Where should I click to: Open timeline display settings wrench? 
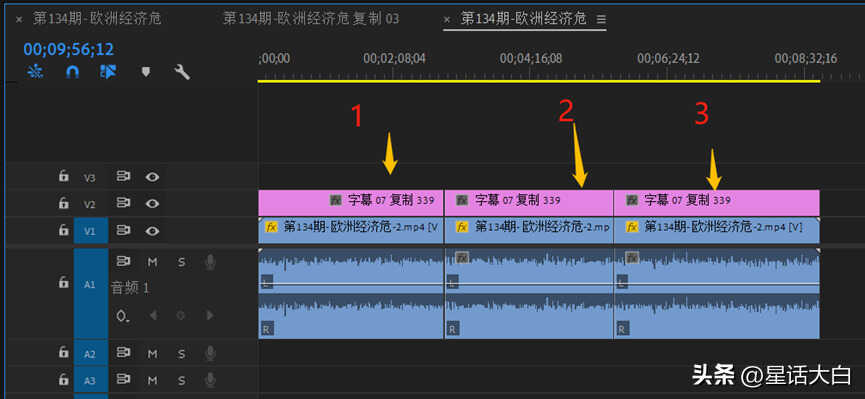[x=182, y=72]
